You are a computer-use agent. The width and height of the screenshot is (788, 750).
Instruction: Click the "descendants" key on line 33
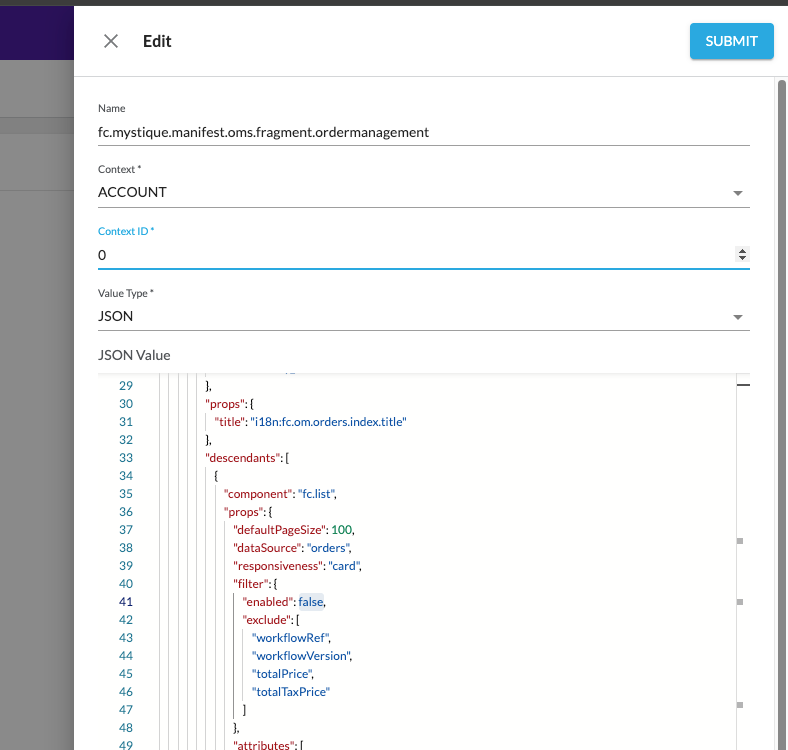244,458
